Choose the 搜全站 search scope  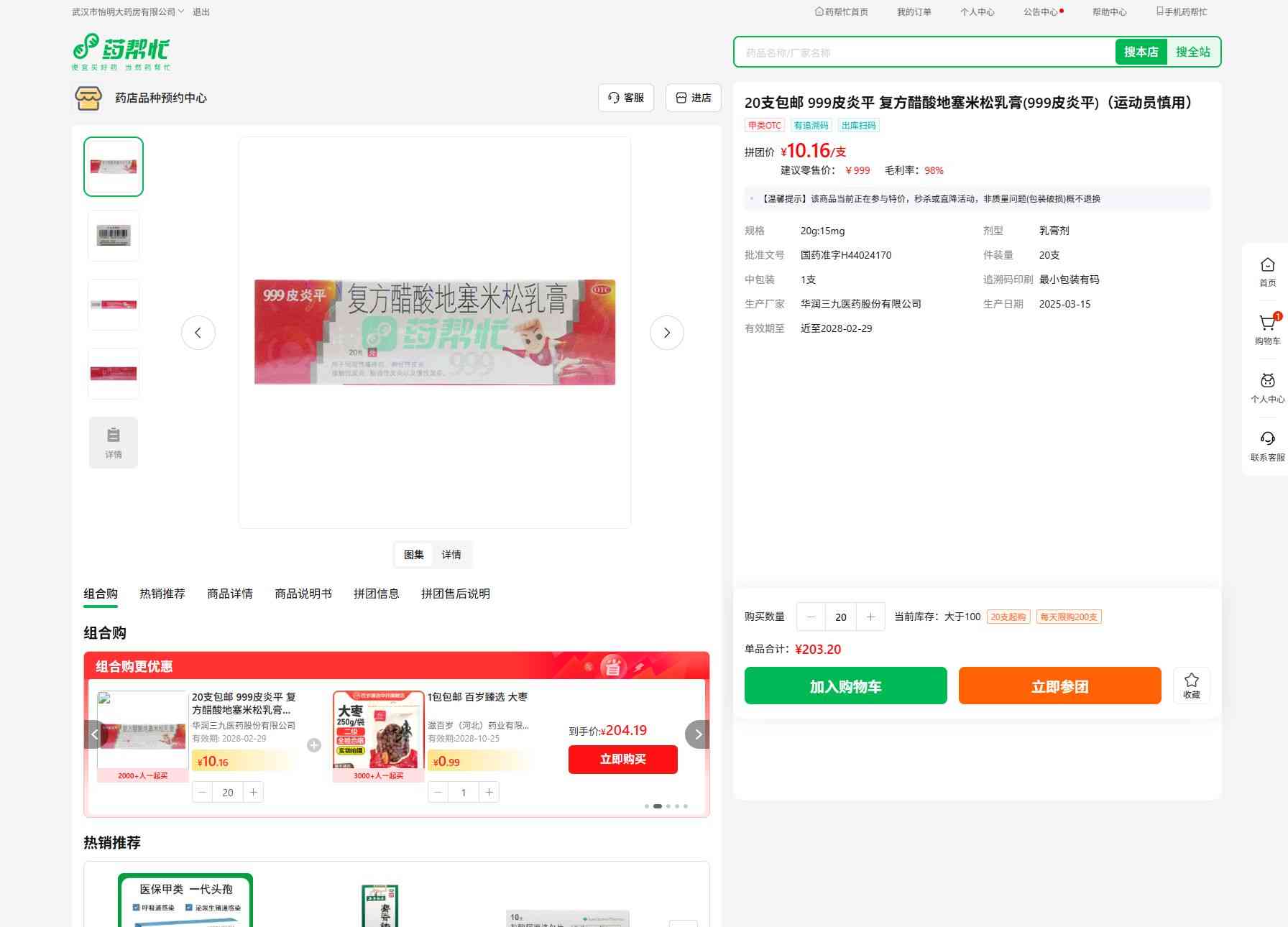pos(1192,52)
